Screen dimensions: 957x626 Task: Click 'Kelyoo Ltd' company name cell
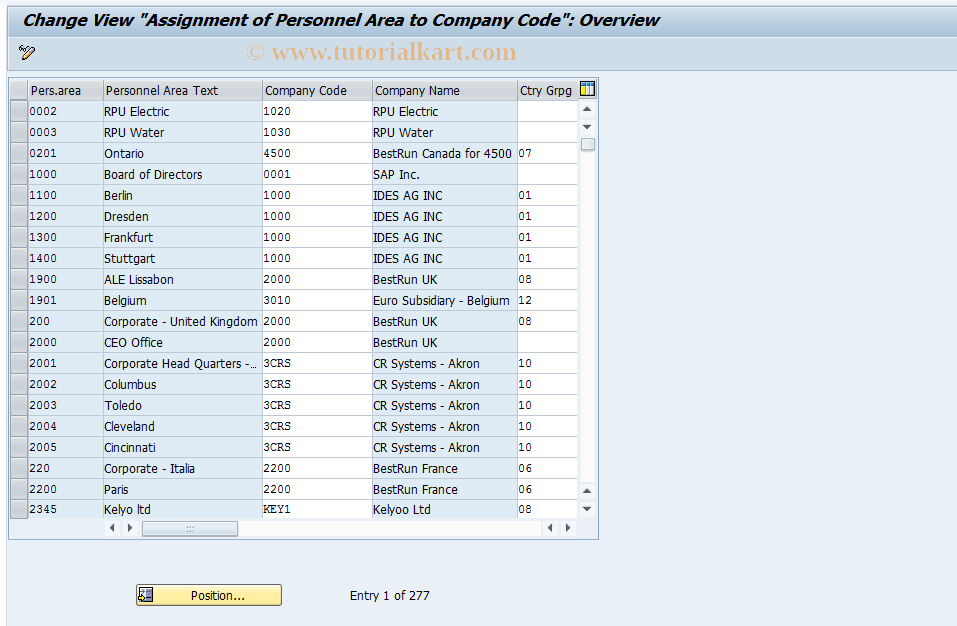444,509
